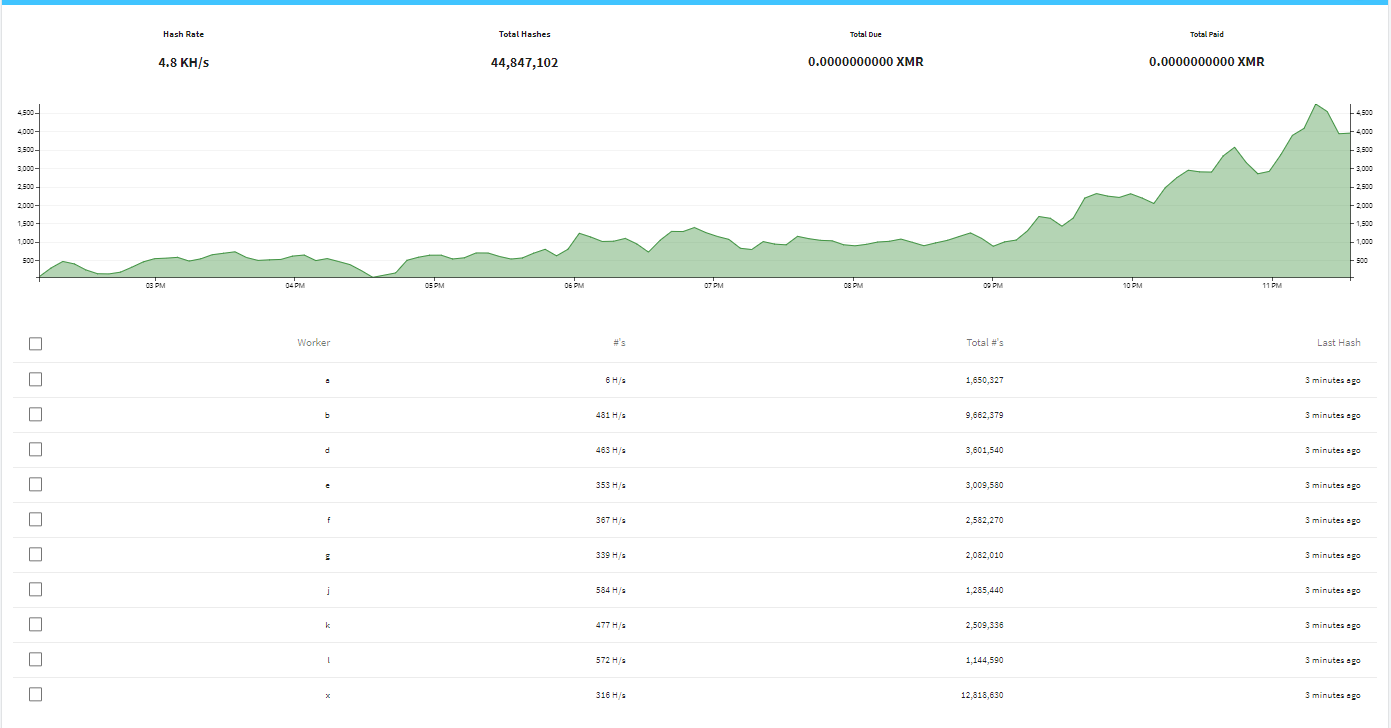Click the 6 H/s rate cell
This screenshot has height=728, width=1391.
[616, 381]
